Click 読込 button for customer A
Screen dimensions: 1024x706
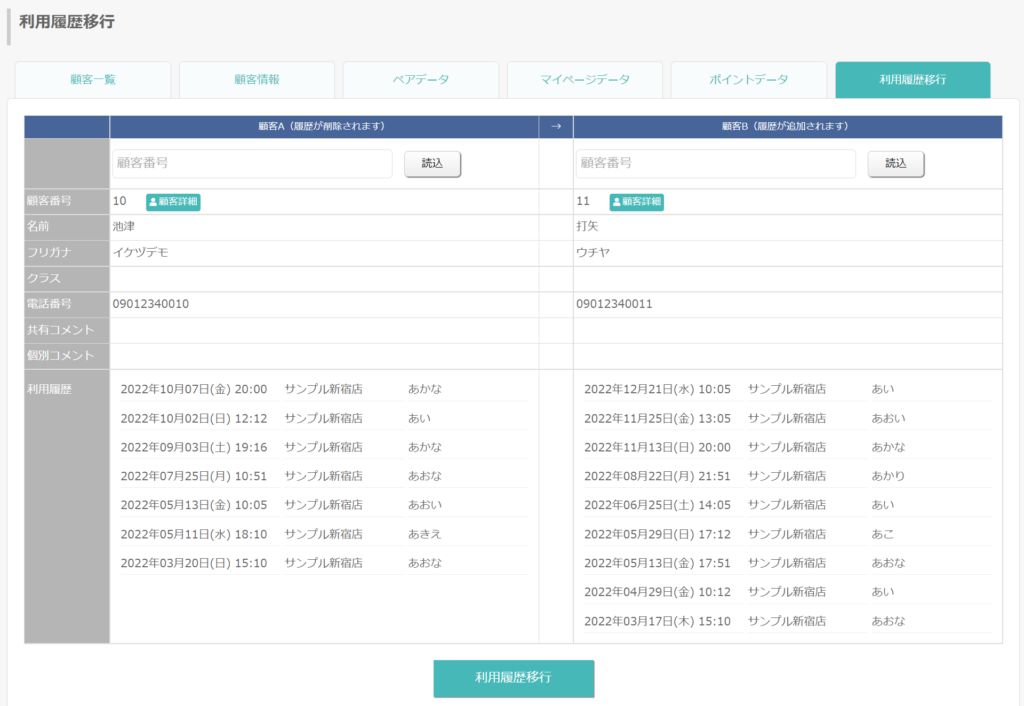[432, 164]
